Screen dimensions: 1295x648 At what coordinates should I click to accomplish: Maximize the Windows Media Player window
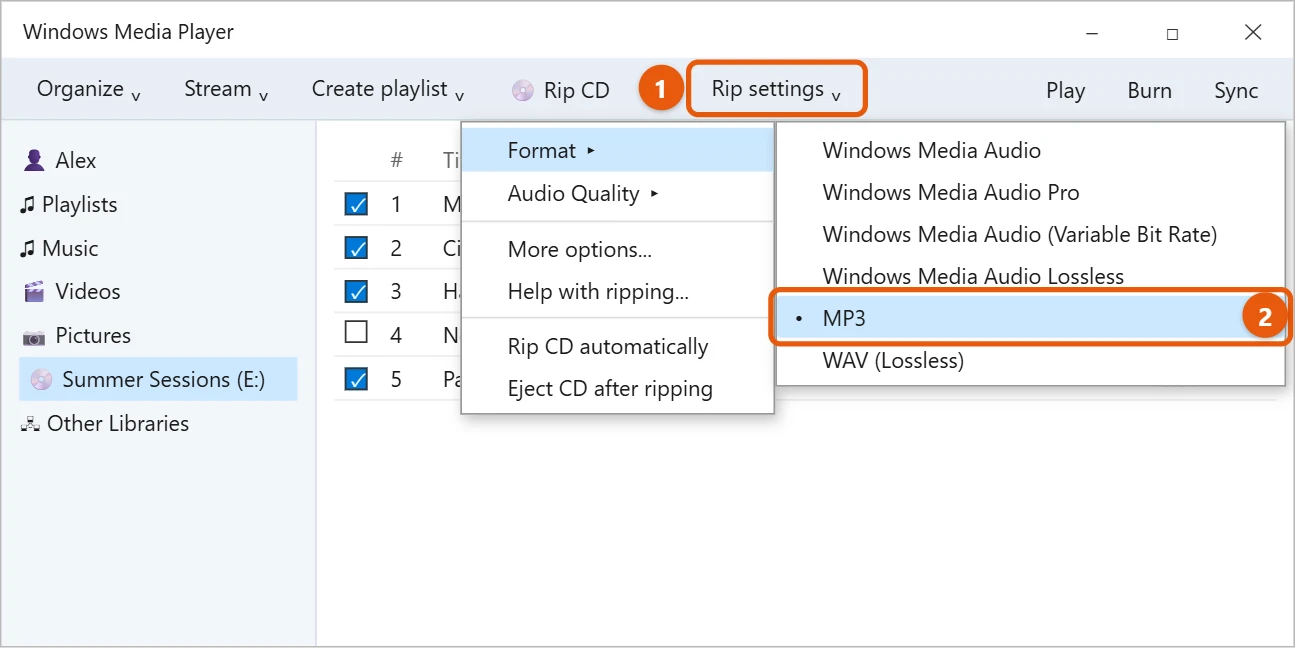coord(1172,33)
